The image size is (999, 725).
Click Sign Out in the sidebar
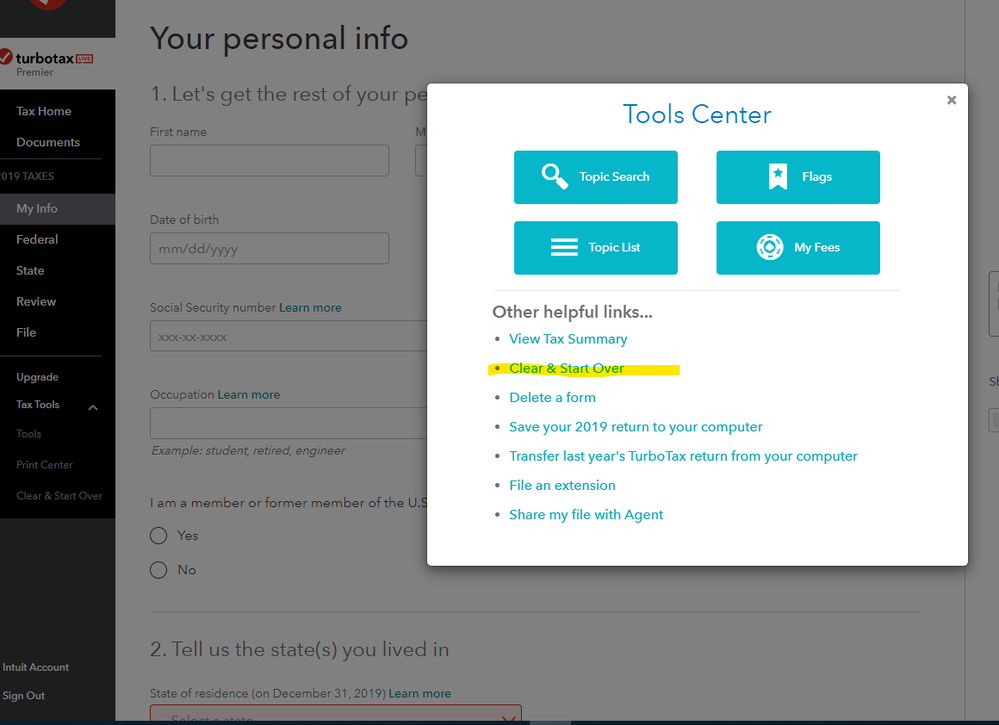pyautogui.click(x=24, y=696)
